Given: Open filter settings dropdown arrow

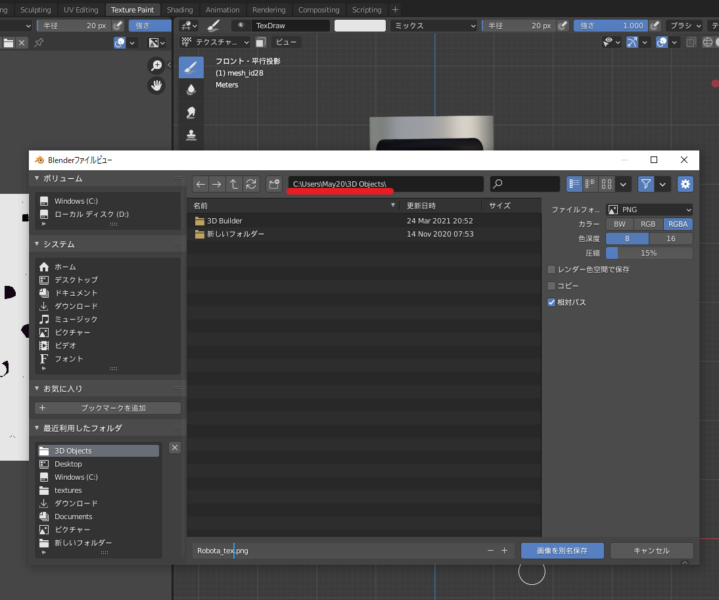Looking at the screenshot, I should pos(663,184).
